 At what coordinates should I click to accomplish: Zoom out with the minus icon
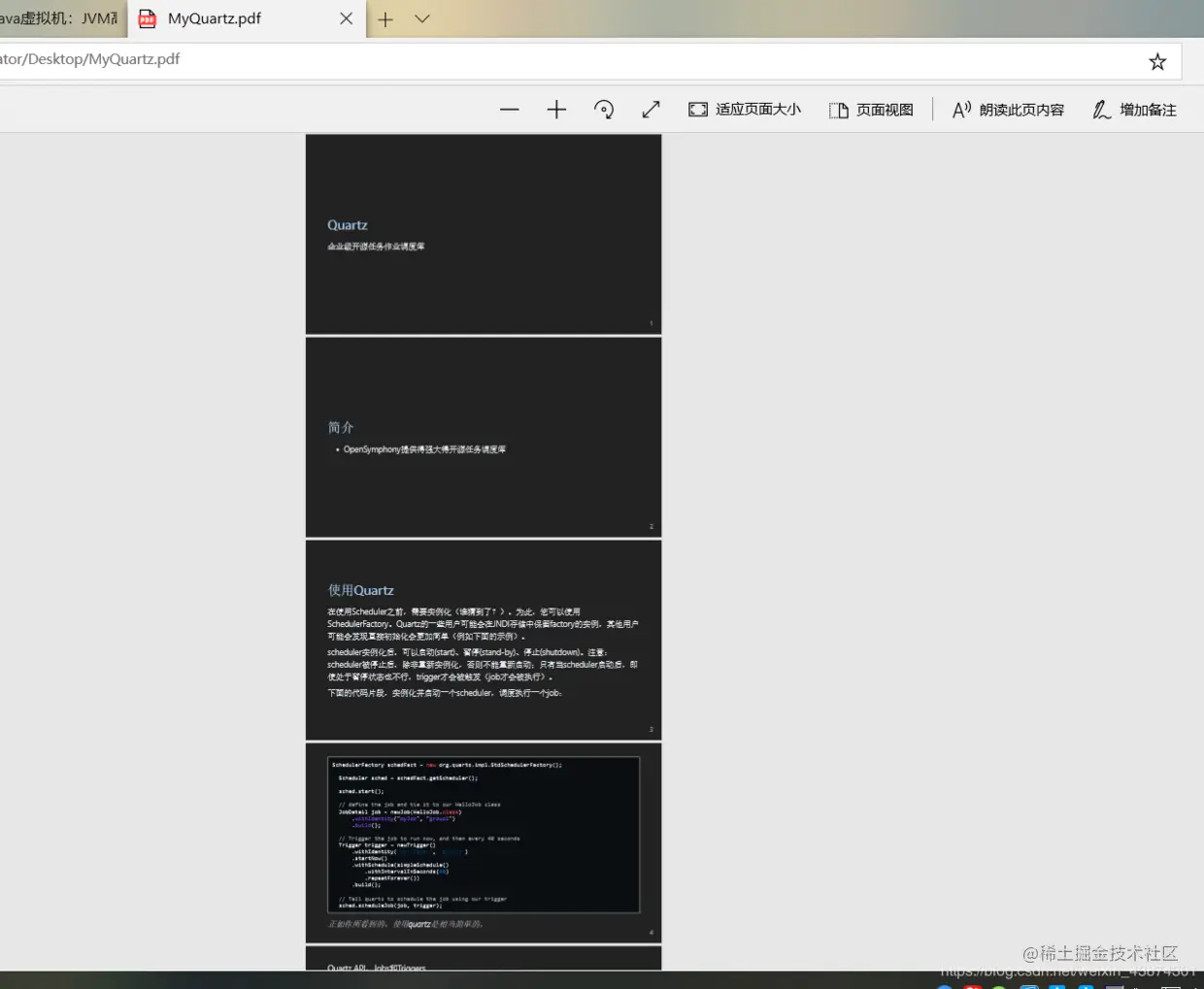tap(509, 110)
